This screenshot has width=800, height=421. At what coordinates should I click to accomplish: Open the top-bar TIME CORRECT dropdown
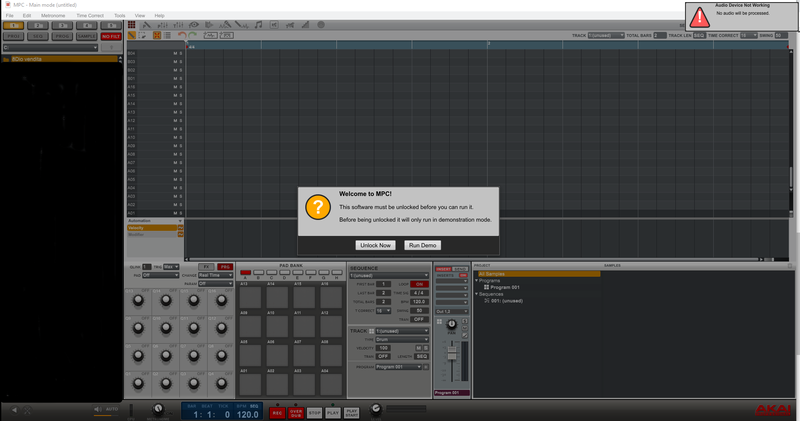coord(748,36)
